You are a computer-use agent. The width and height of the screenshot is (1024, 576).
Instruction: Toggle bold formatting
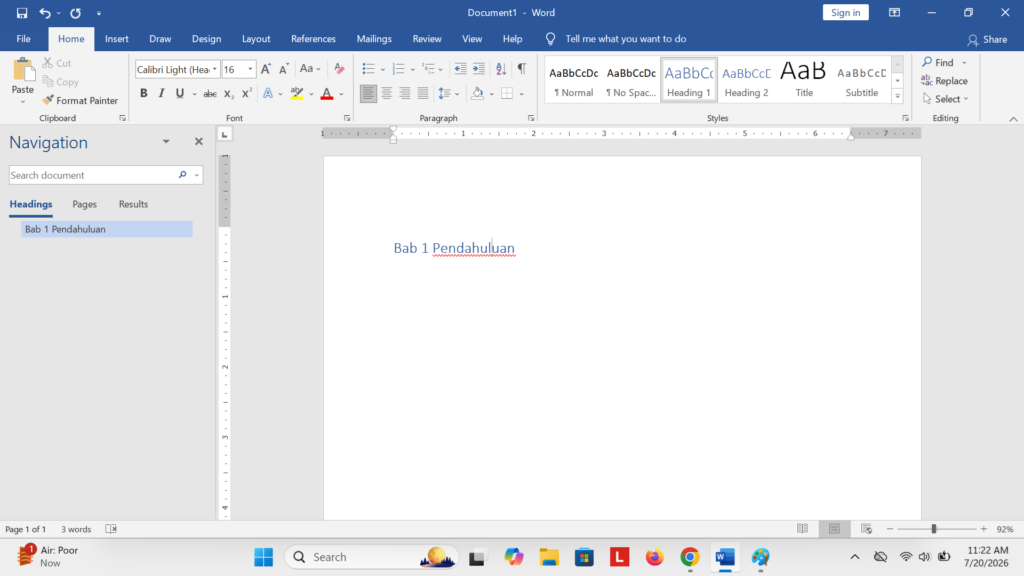point(144,94)
